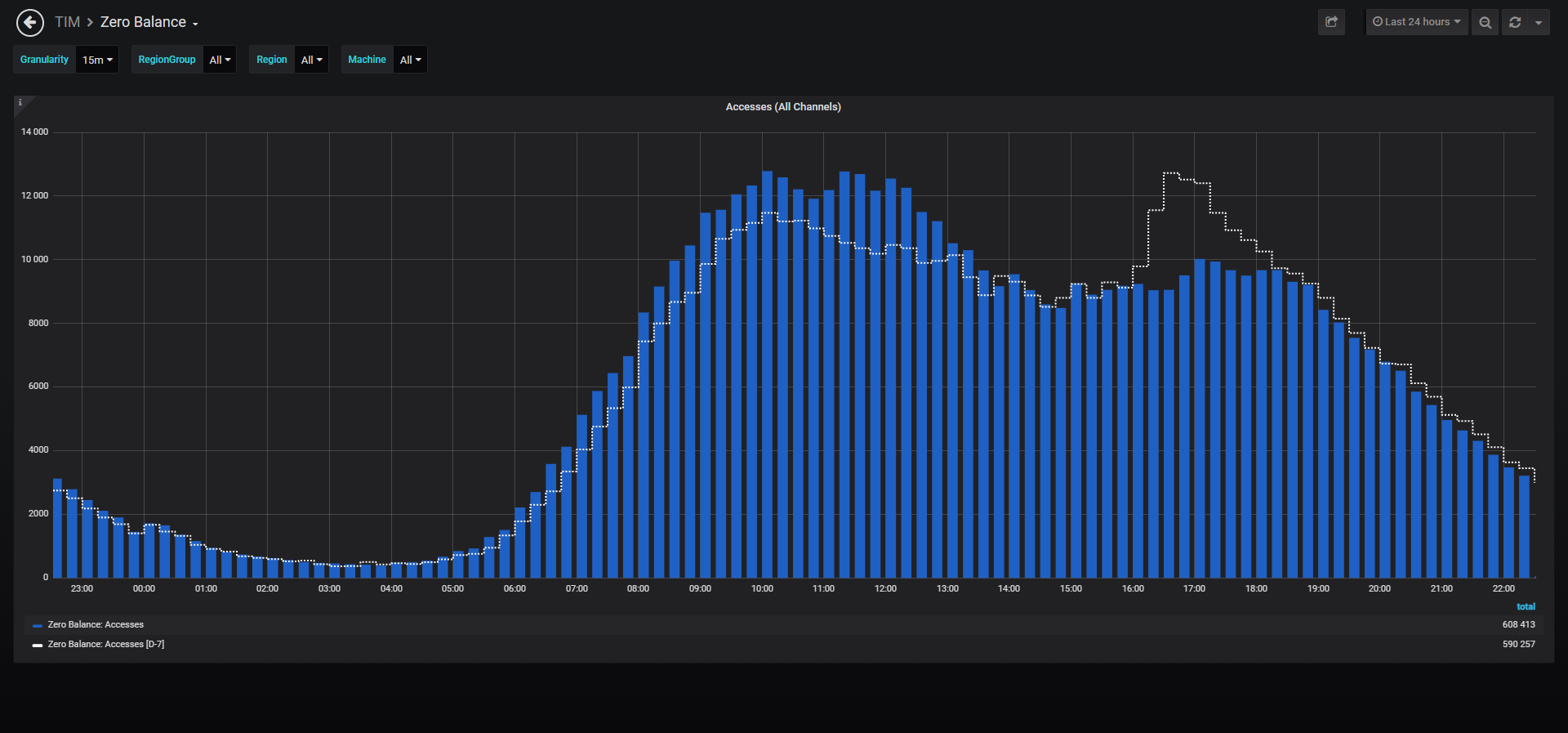Open the Machine All dropdown
Image resolution: width=1568 pixels, height=733 pixels.
[x=410, y=60]
